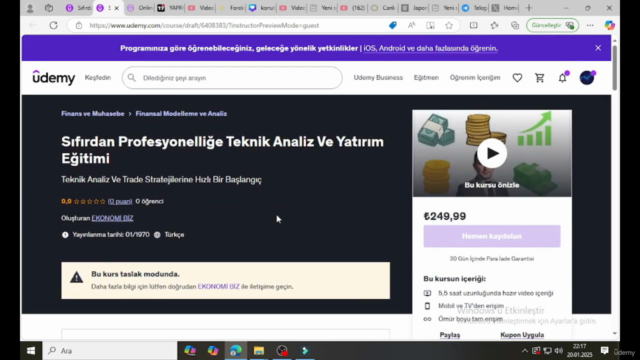The image size is (640, 360).
Task: Switch to the Onlin browser tab
Action: point(140,8)
